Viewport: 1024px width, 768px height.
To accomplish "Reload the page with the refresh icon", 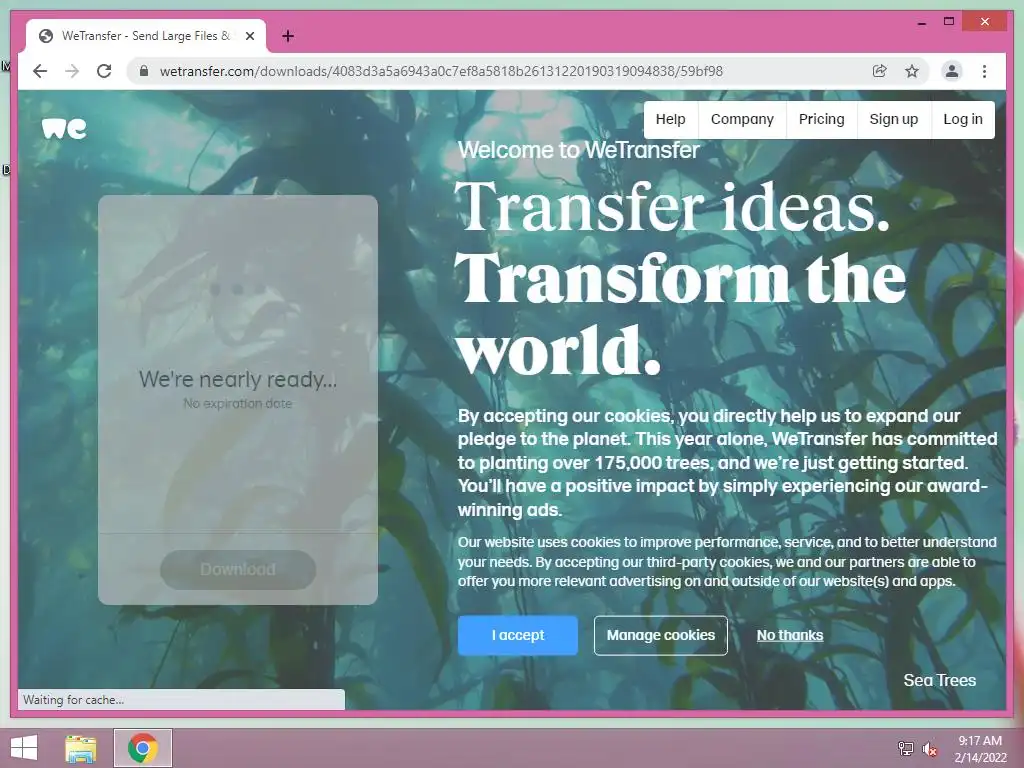I will tap(104, 71).
